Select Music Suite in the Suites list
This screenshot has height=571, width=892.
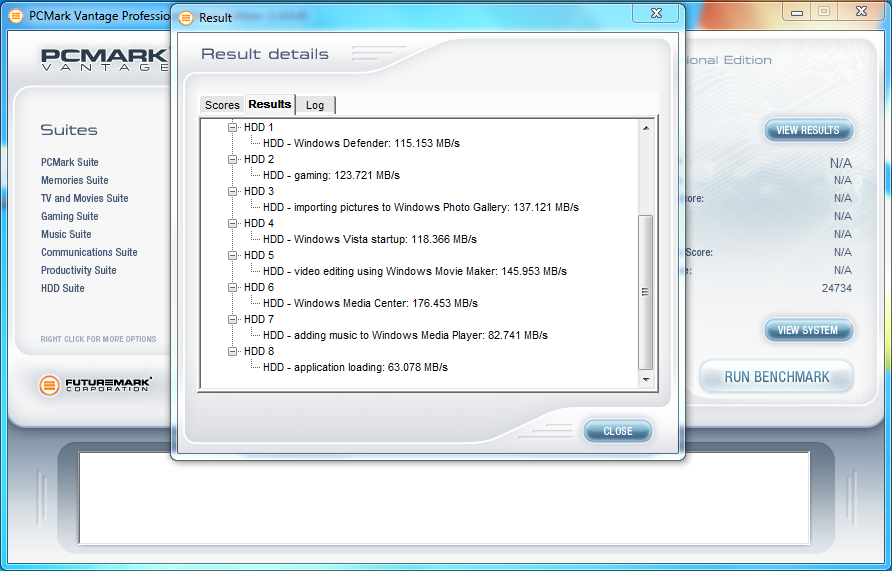[x=66, y=234]
